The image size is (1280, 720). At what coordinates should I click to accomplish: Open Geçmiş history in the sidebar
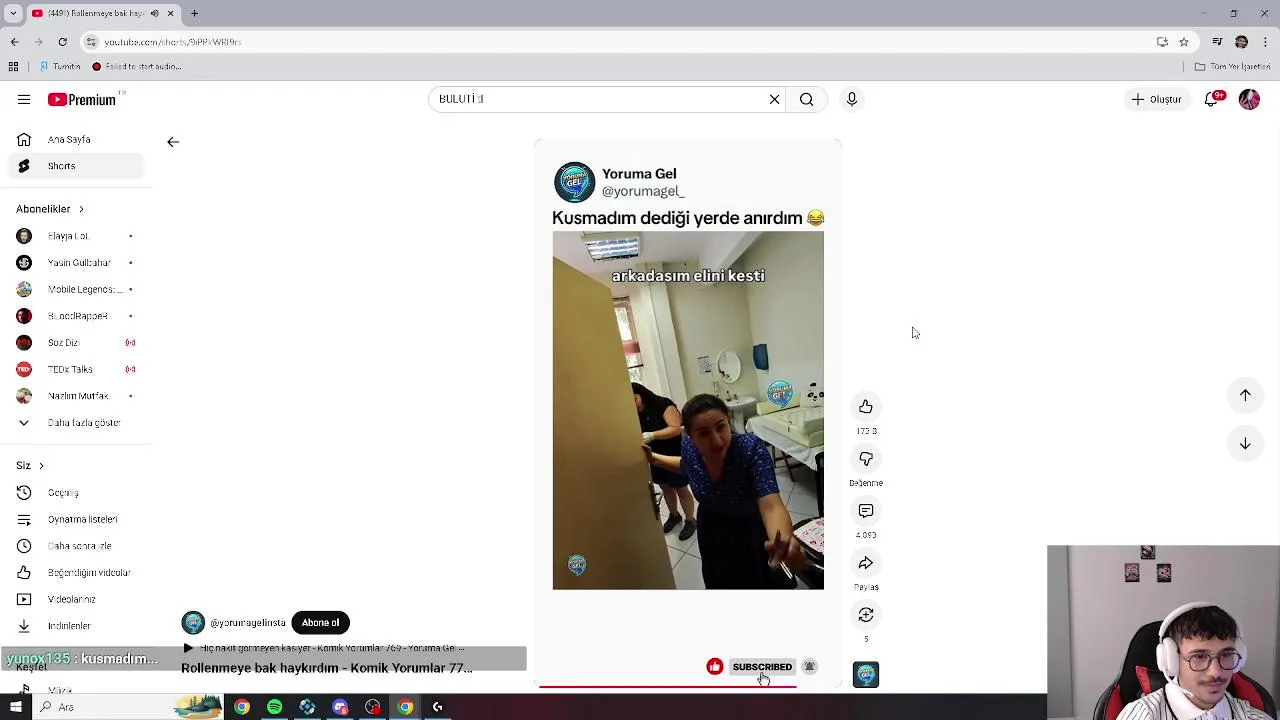[x=76, y=493]
